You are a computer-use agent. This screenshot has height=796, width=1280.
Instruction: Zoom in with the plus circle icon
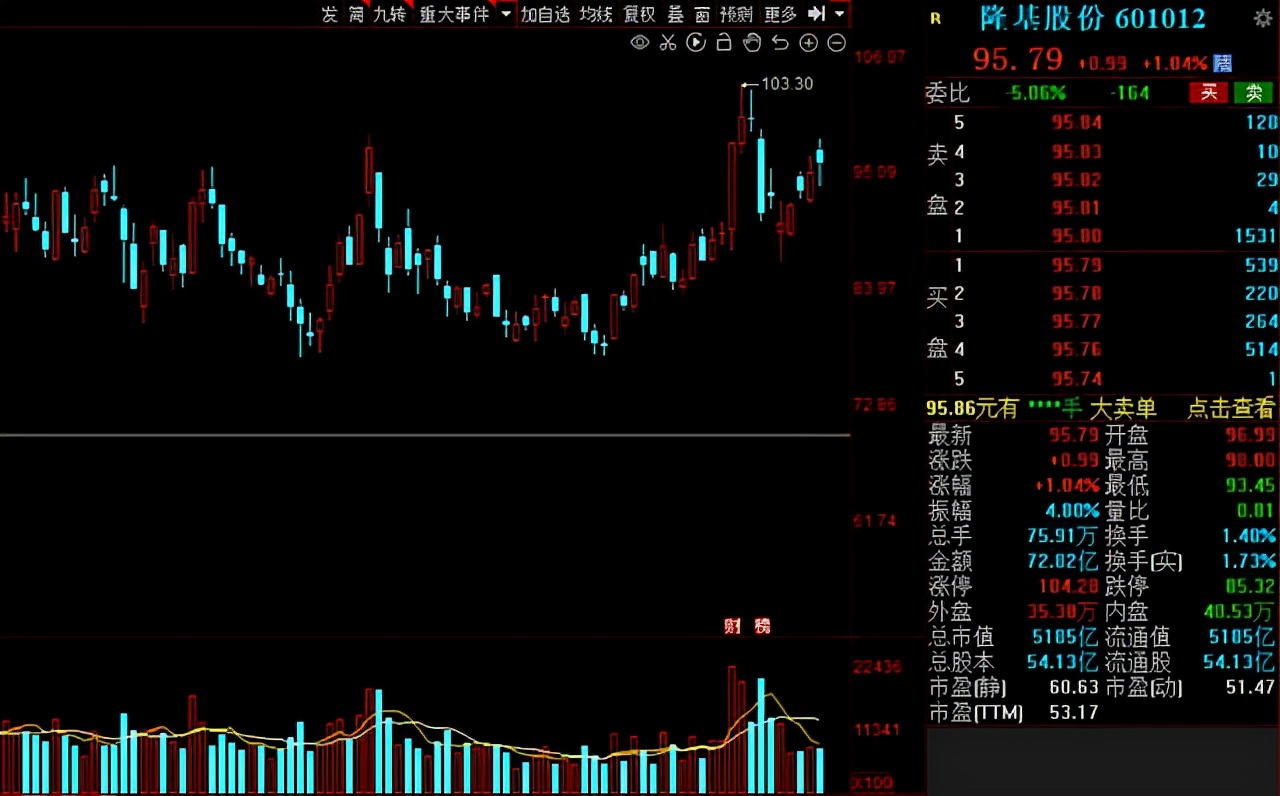[809, 42]
